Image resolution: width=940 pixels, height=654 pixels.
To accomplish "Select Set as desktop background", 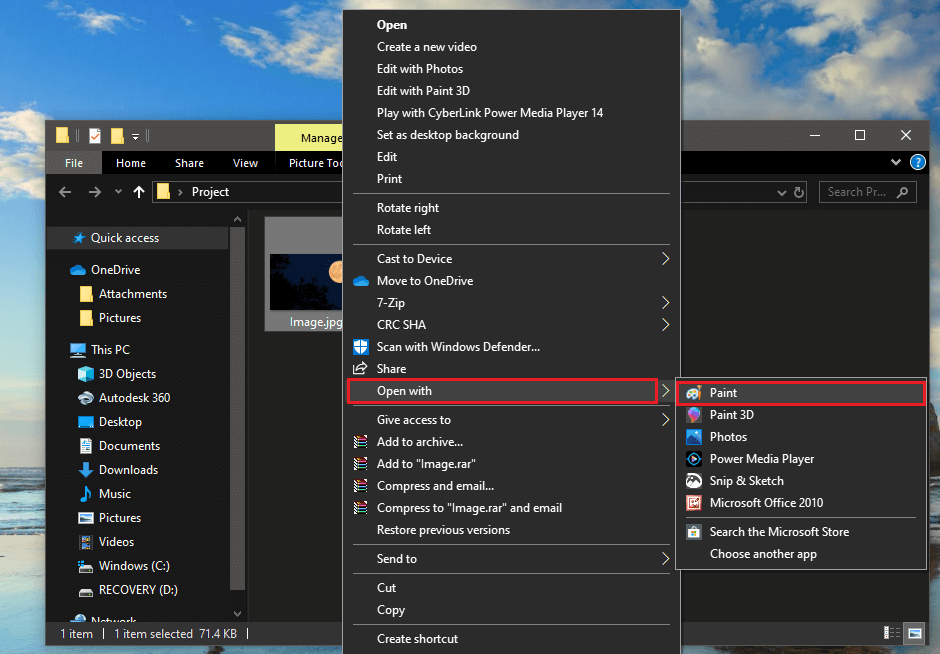I will [x=447, y=135].
